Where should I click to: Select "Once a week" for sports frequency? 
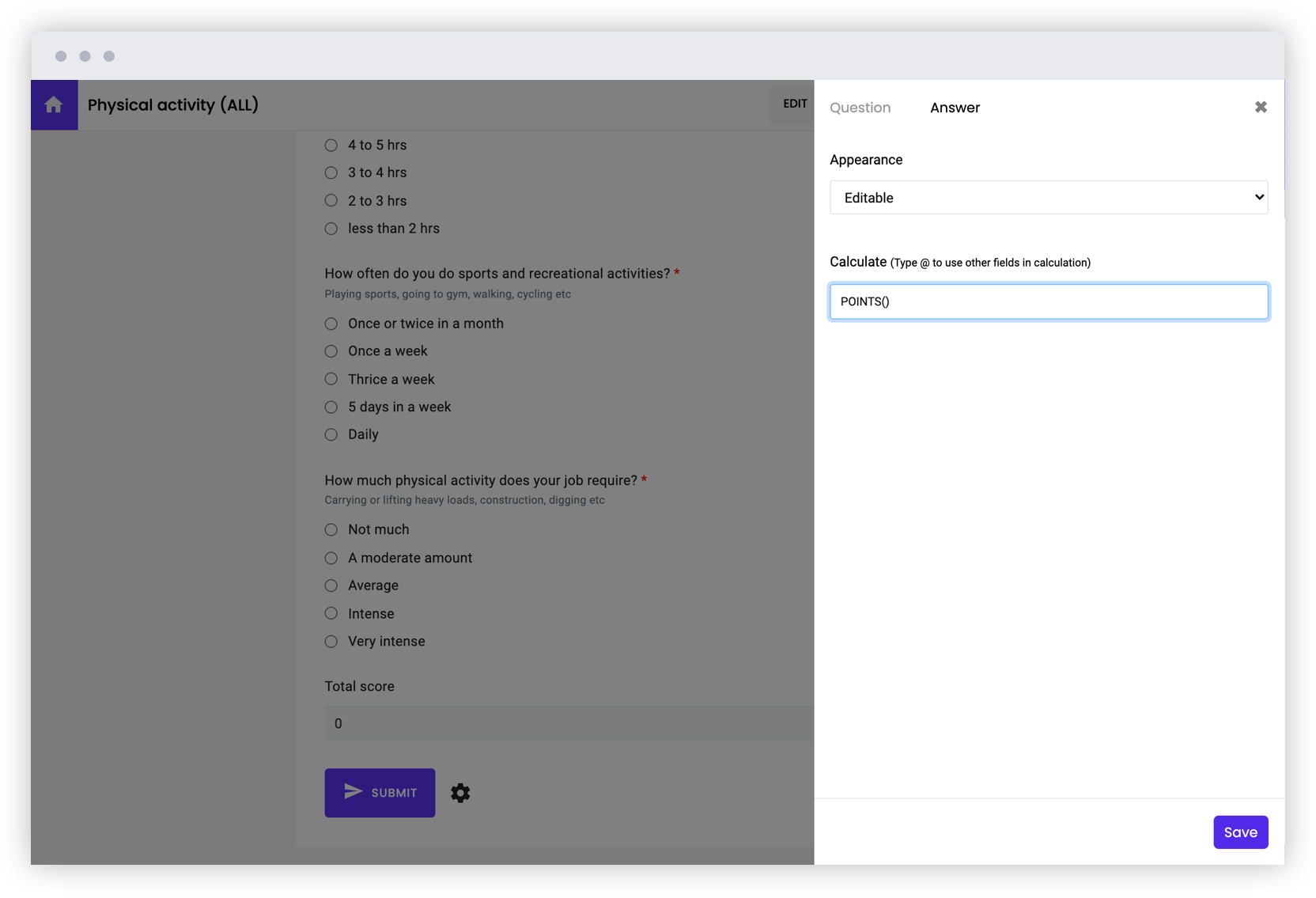pos(331,351)
